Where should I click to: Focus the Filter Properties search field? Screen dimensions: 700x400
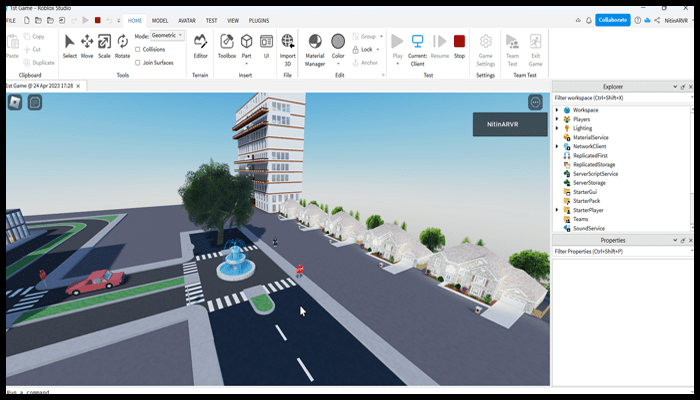point(621,251)
